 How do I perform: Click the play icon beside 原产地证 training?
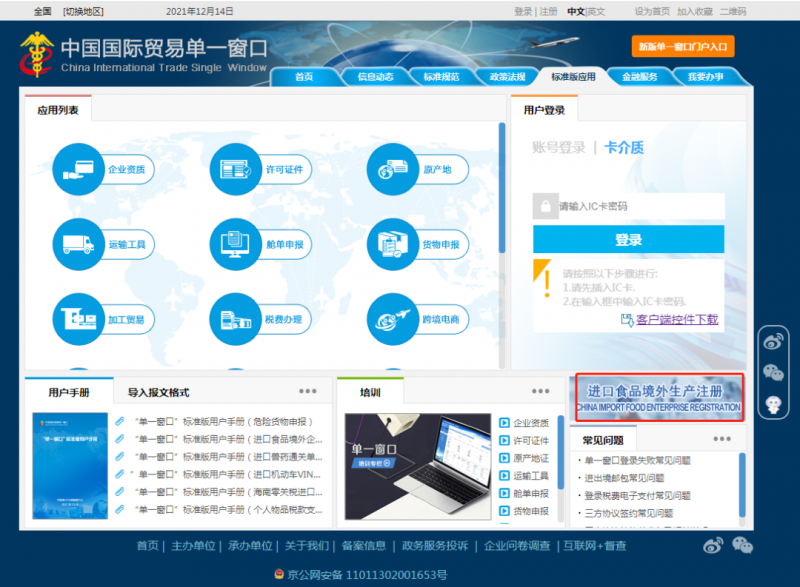[x=504, y=458]
